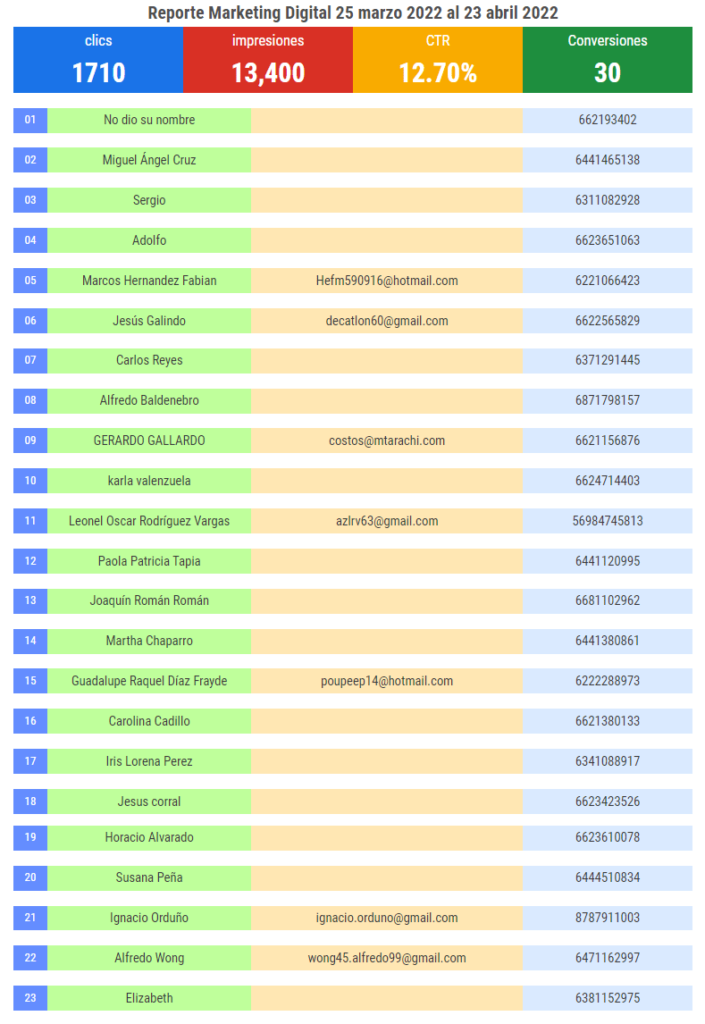Click email ignacio.orduno@gmail.com

pos(387,918)
